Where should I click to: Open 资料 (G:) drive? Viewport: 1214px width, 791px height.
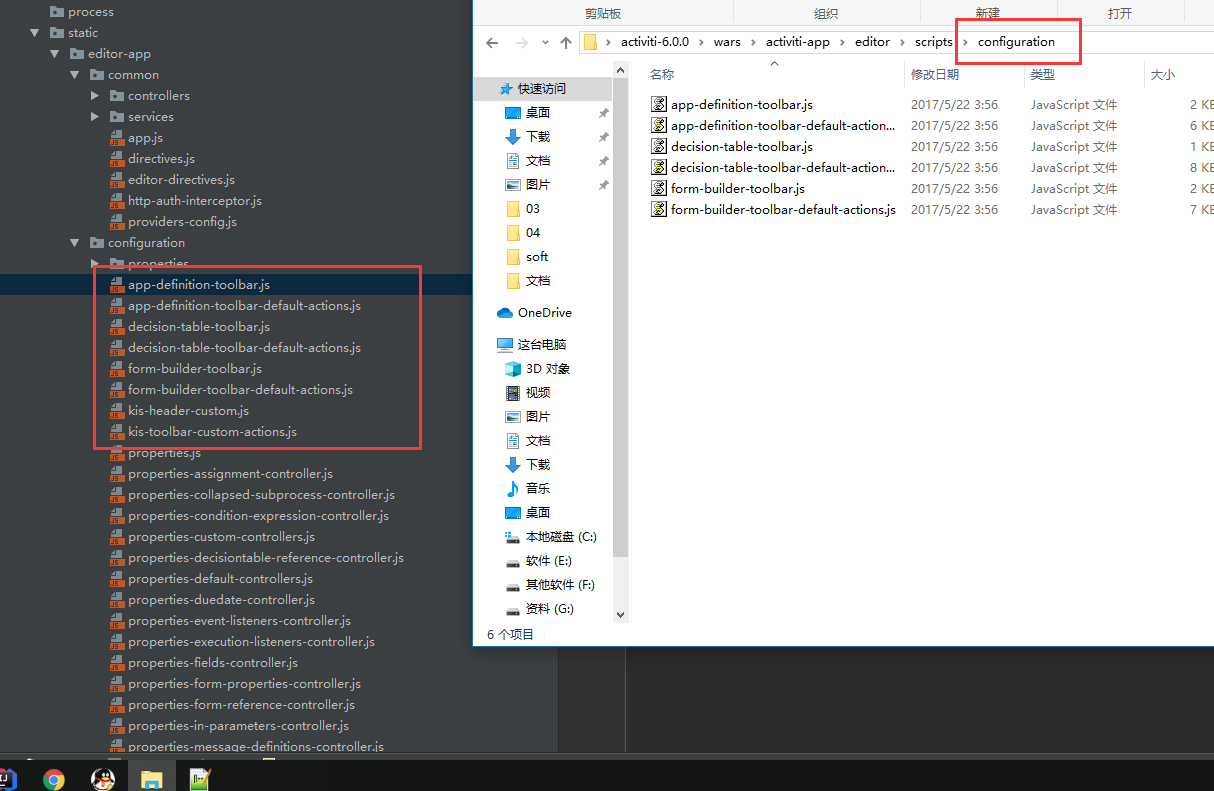click(549, 609)
